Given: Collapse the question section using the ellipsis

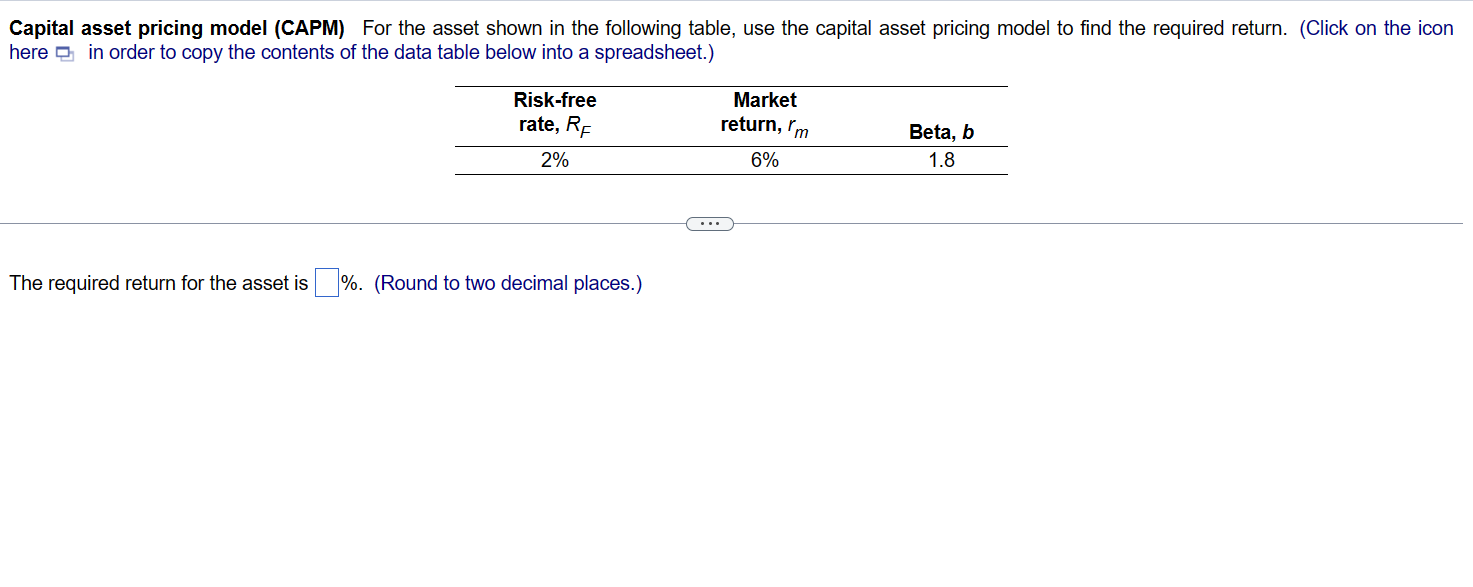Looking at the screenshot, I should (x=710, y=223).
